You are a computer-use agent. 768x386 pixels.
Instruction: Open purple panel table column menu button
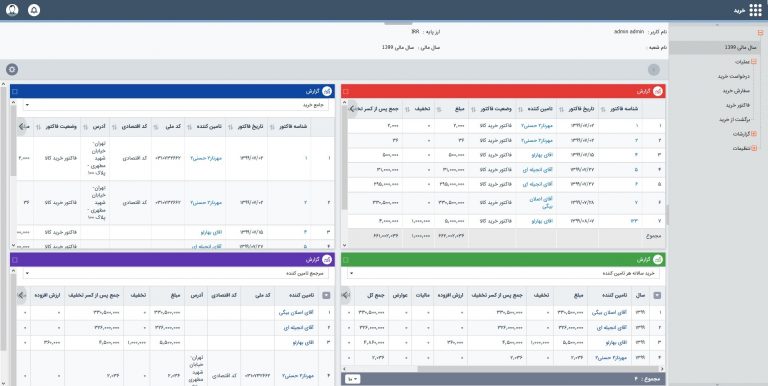326,295
